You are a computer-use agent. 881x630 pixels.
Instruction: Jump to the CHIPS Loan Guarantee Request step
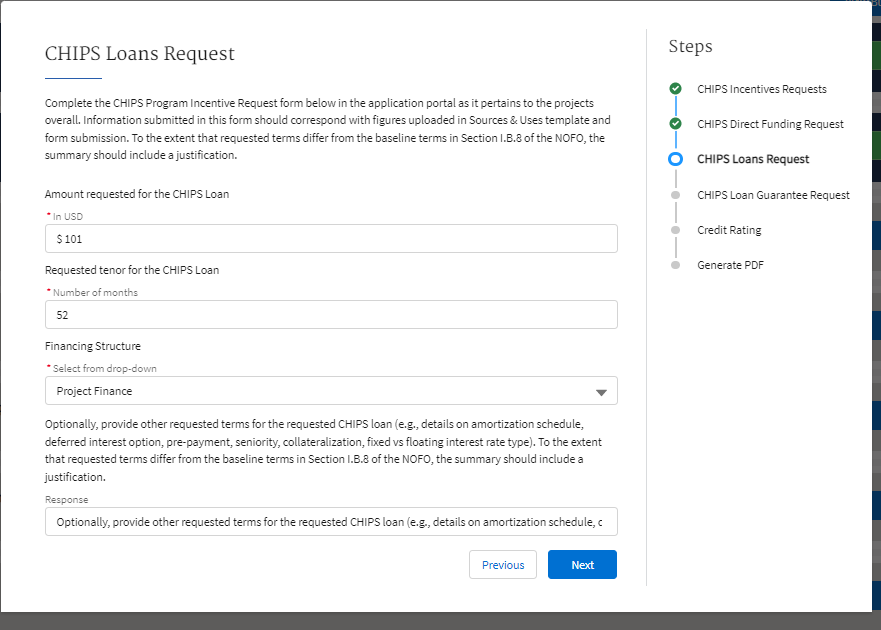tap(773, 195)
